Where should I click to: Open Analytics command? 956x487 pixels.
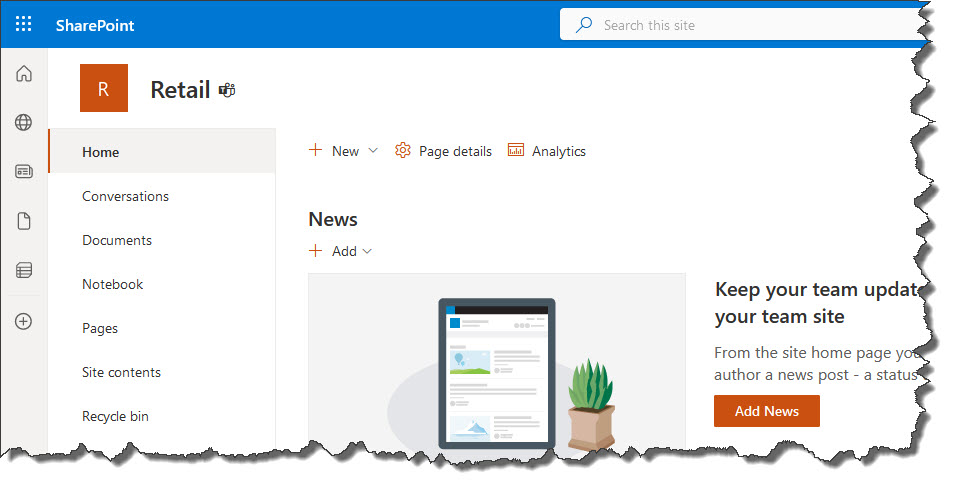pyautogui.click(x=547, y=151)
